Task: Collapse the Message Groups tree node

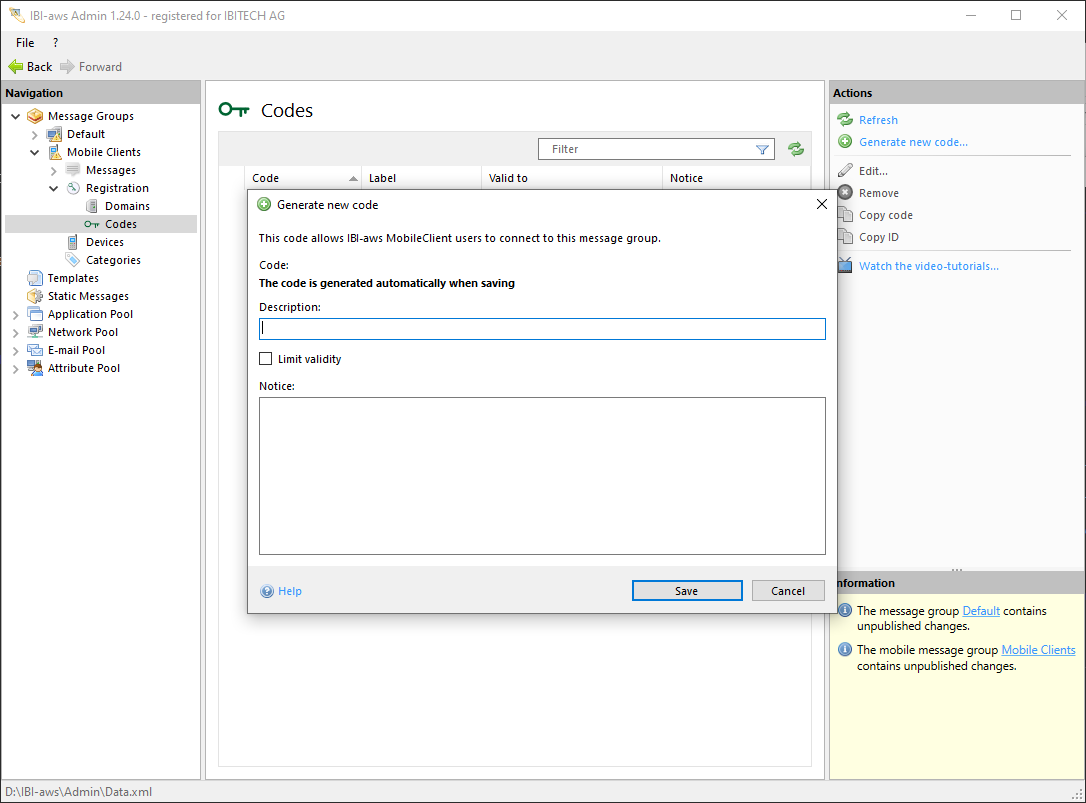Action: (x=16, y=116)
